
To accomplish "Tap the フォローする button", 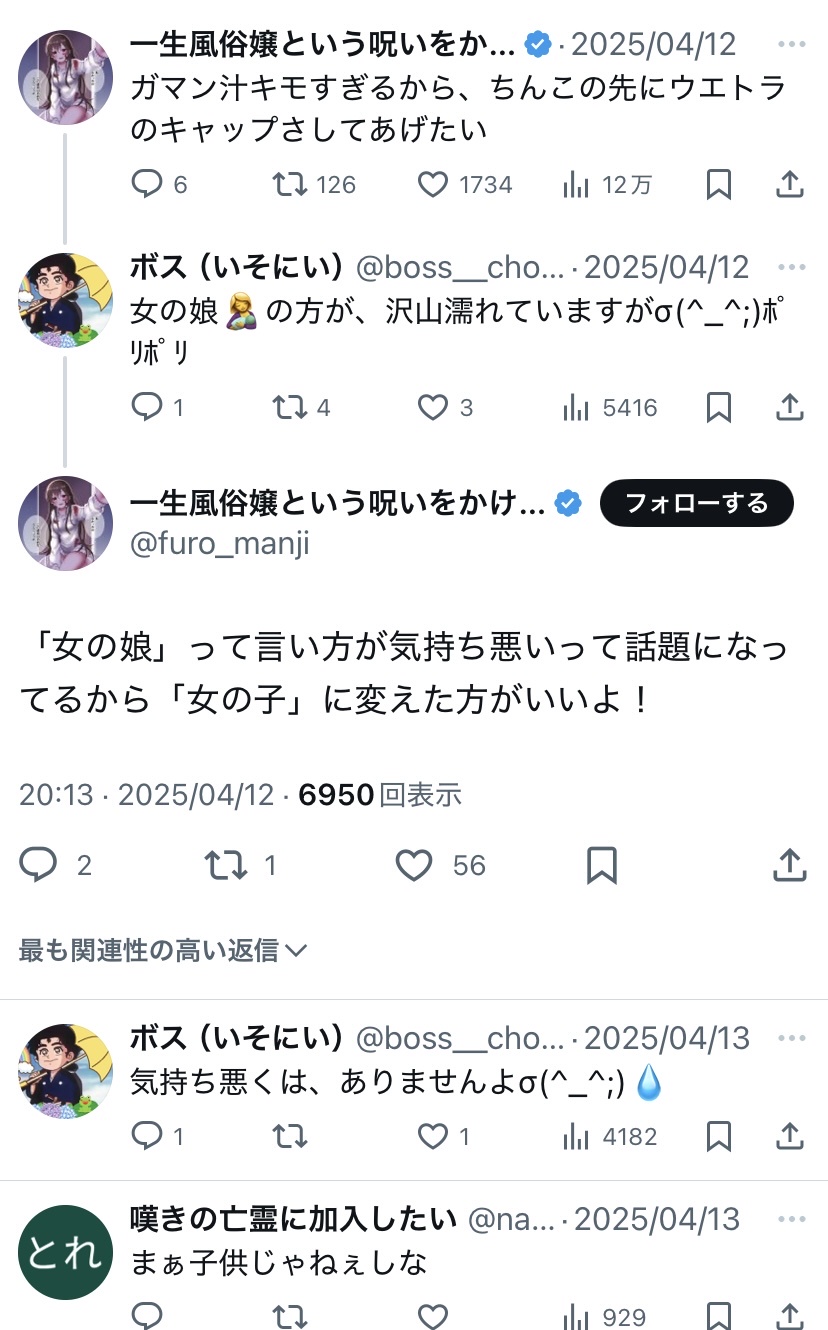I will click(696, 503).
